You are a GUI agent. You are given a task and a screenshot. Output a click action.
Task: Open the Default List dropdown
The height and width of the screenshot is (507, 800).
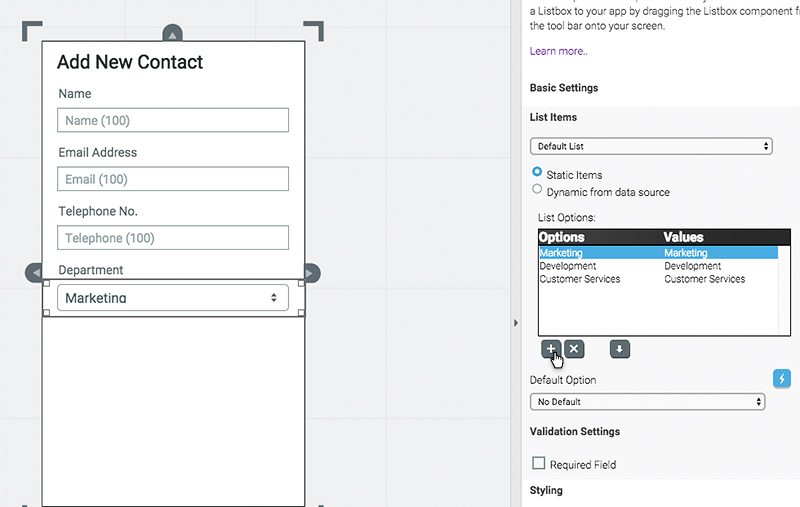point(651,146)
